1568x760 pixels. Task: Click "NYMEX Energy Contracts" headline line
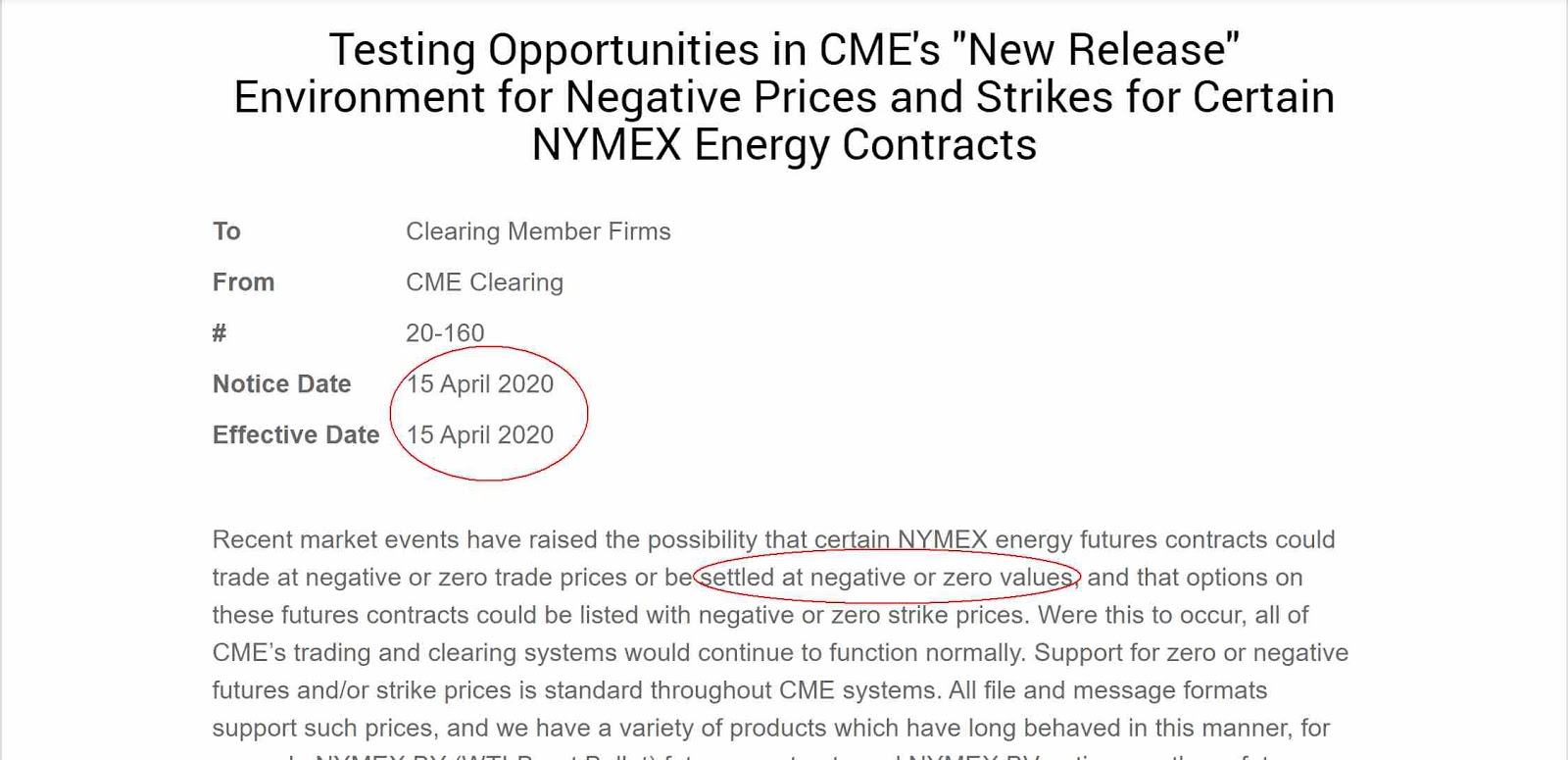[784, 145]
